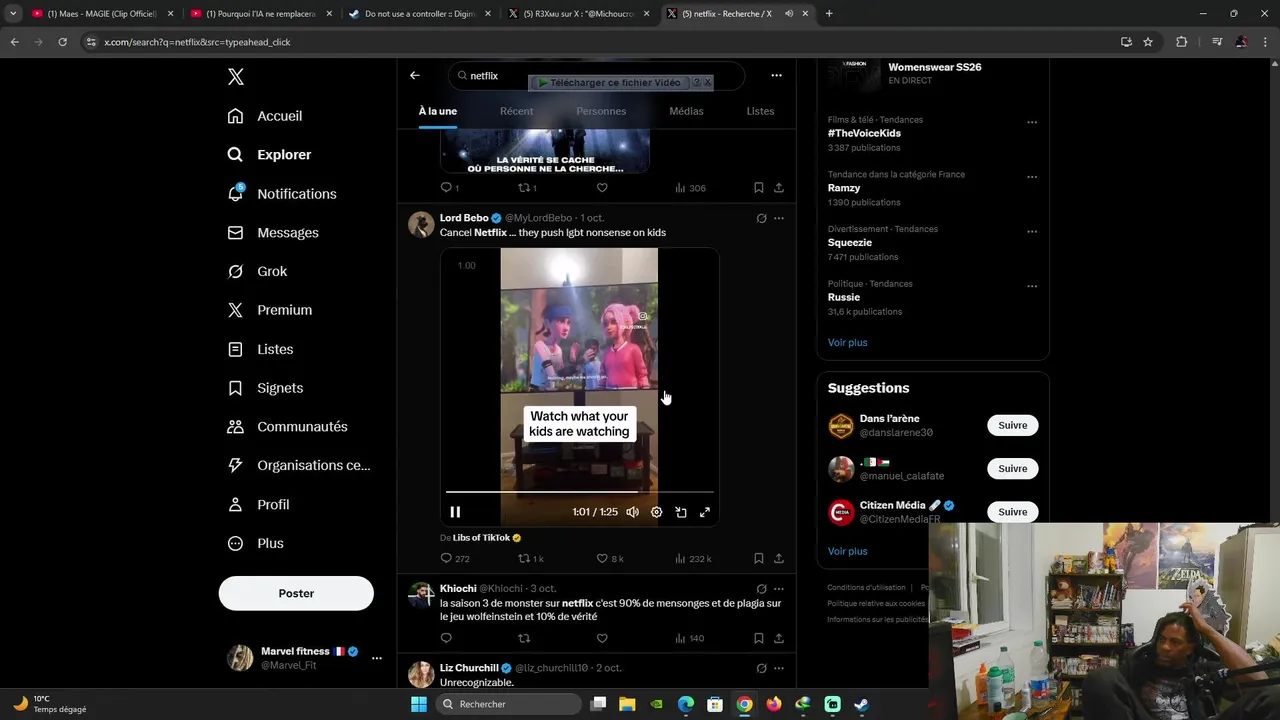The image size is (1280, 720).
Task: Switch to the Maes - MAGIE tab
Action: pyautogui.click(x=101, y=14)
